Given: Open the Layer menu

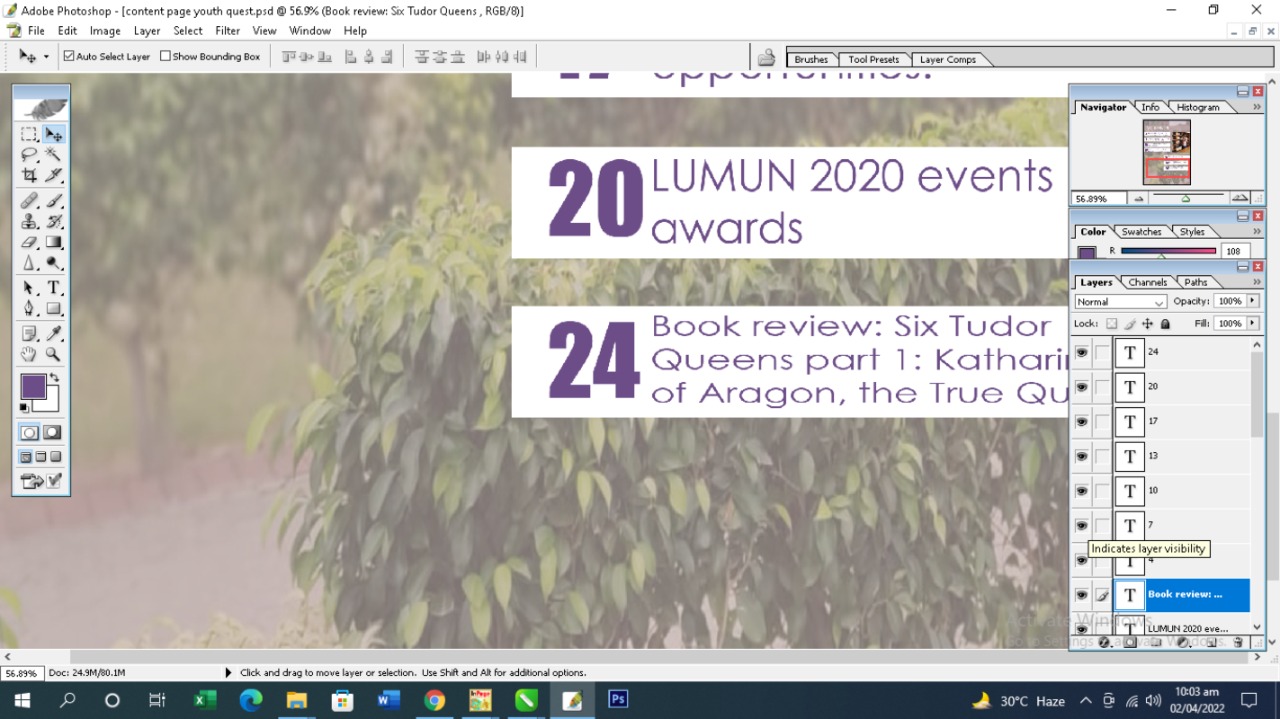Looking at the screenshot, I should point(147,31).
